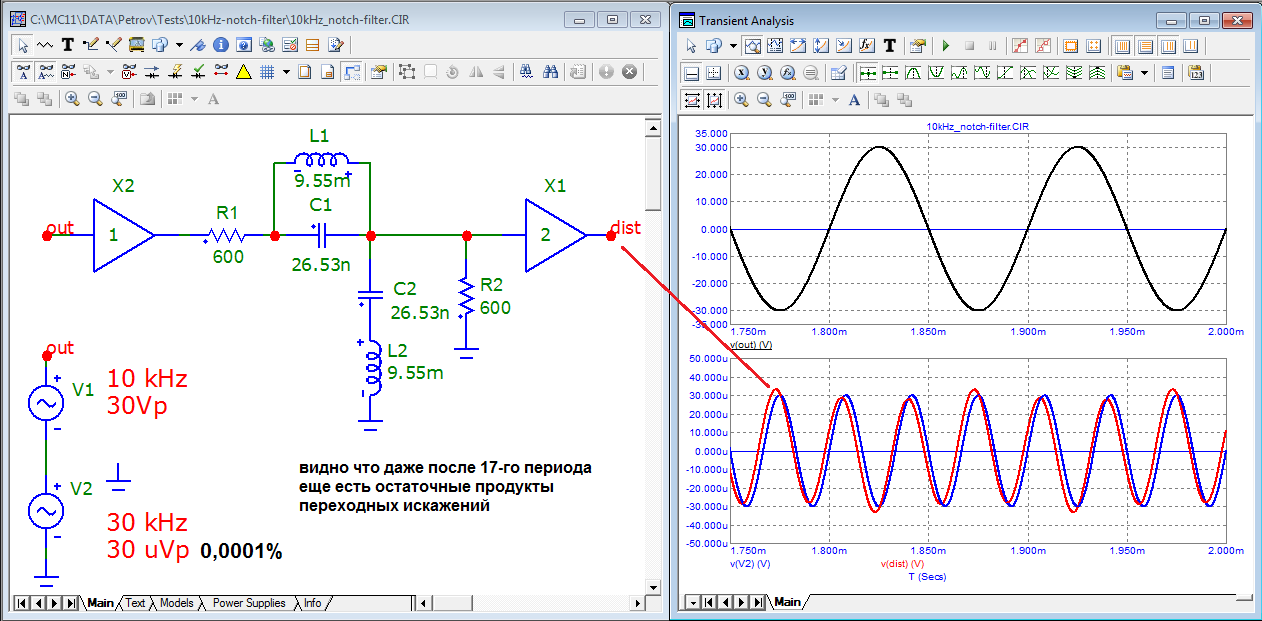
Task: Click the fx function icon in analysis toolbar
Action: click(867, 46)
